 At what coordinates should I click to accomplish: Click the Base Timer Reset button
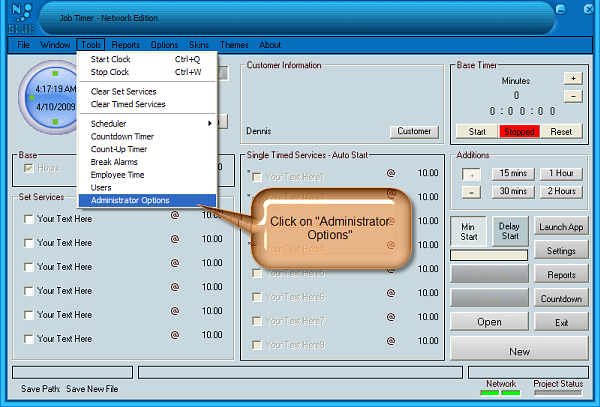[x=561, y=132]
